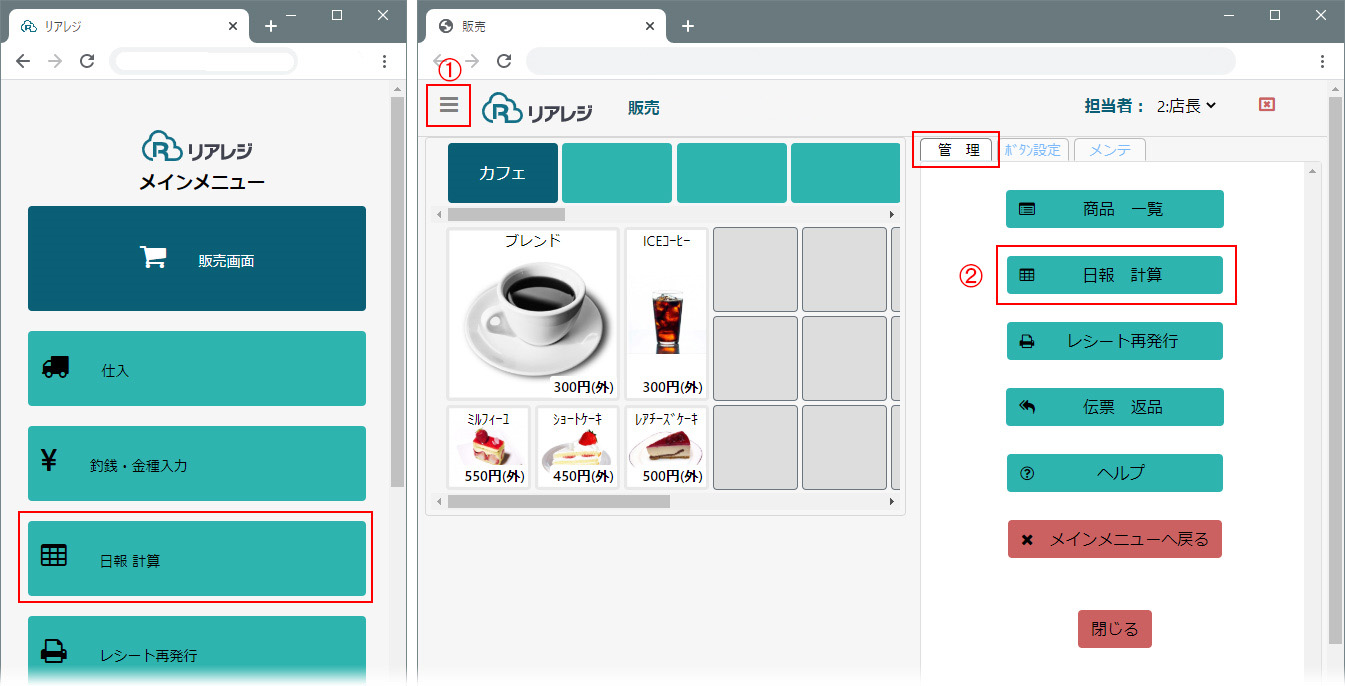This screenshot has height=686, width=1345.
Task: Click the X icon on メインメニューへ戻る
Action: click(1027, 540)
